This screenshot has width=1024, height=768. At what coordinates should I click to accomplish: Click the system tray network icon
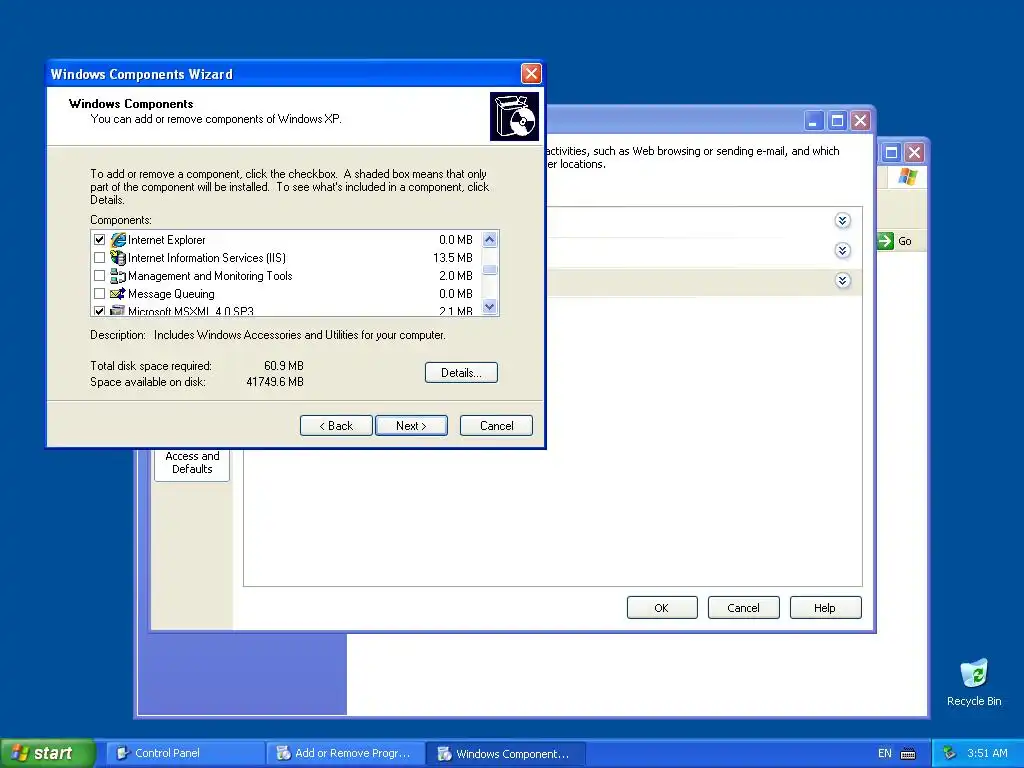pyautogui.click(x=950, y=753)
